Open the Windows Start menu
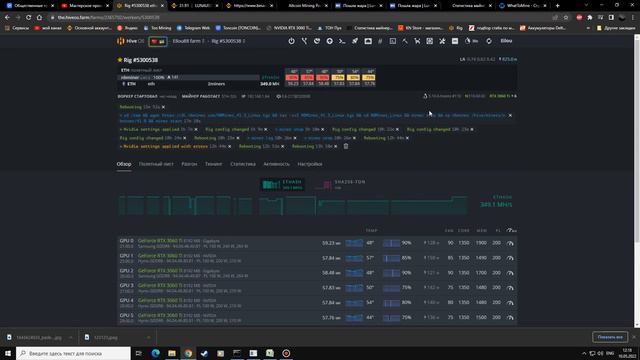The image size is (640, 360). pos(8,353)
